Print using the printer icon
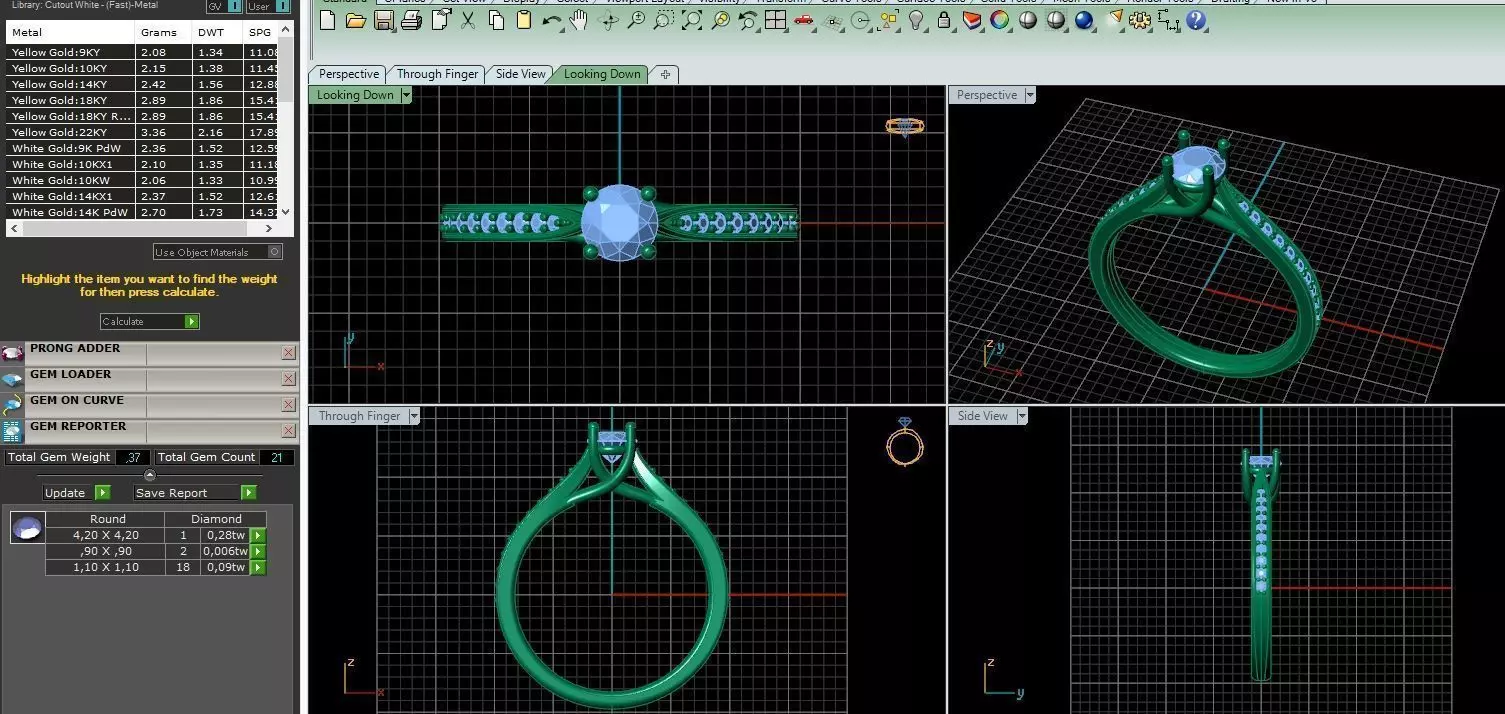This screenshot has height=714, width=1505. point(411,20)
